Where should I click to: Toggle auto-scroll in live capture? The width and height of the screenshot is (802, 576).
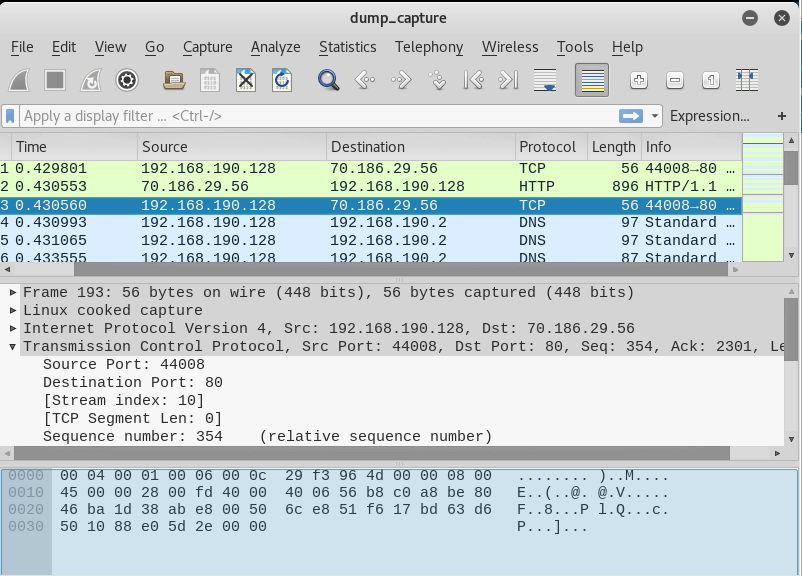(545, 80)
